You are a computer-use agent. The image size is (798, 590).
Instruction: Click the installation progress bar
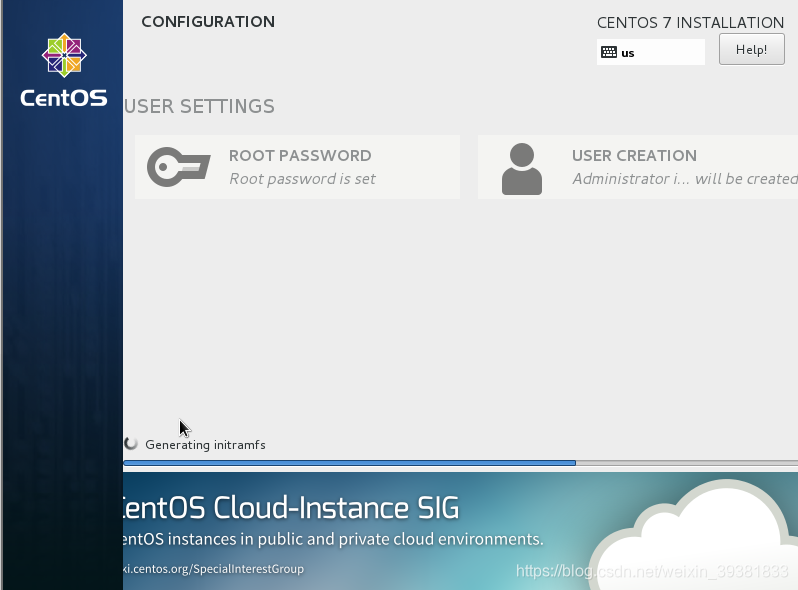(x=461, y=463)
